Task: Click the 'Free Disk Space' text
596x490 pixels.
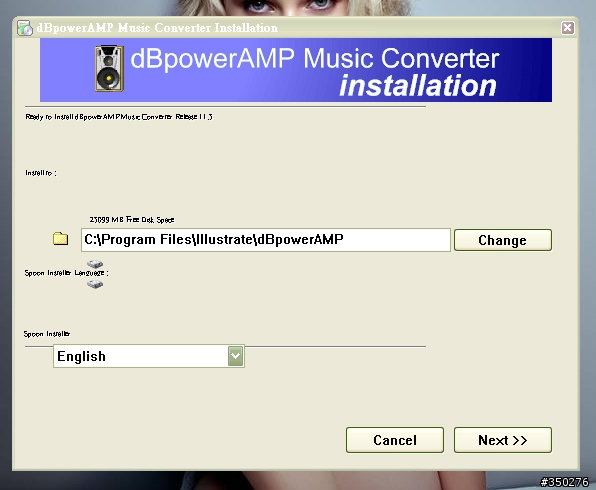Action: click(x=132, y=220)
